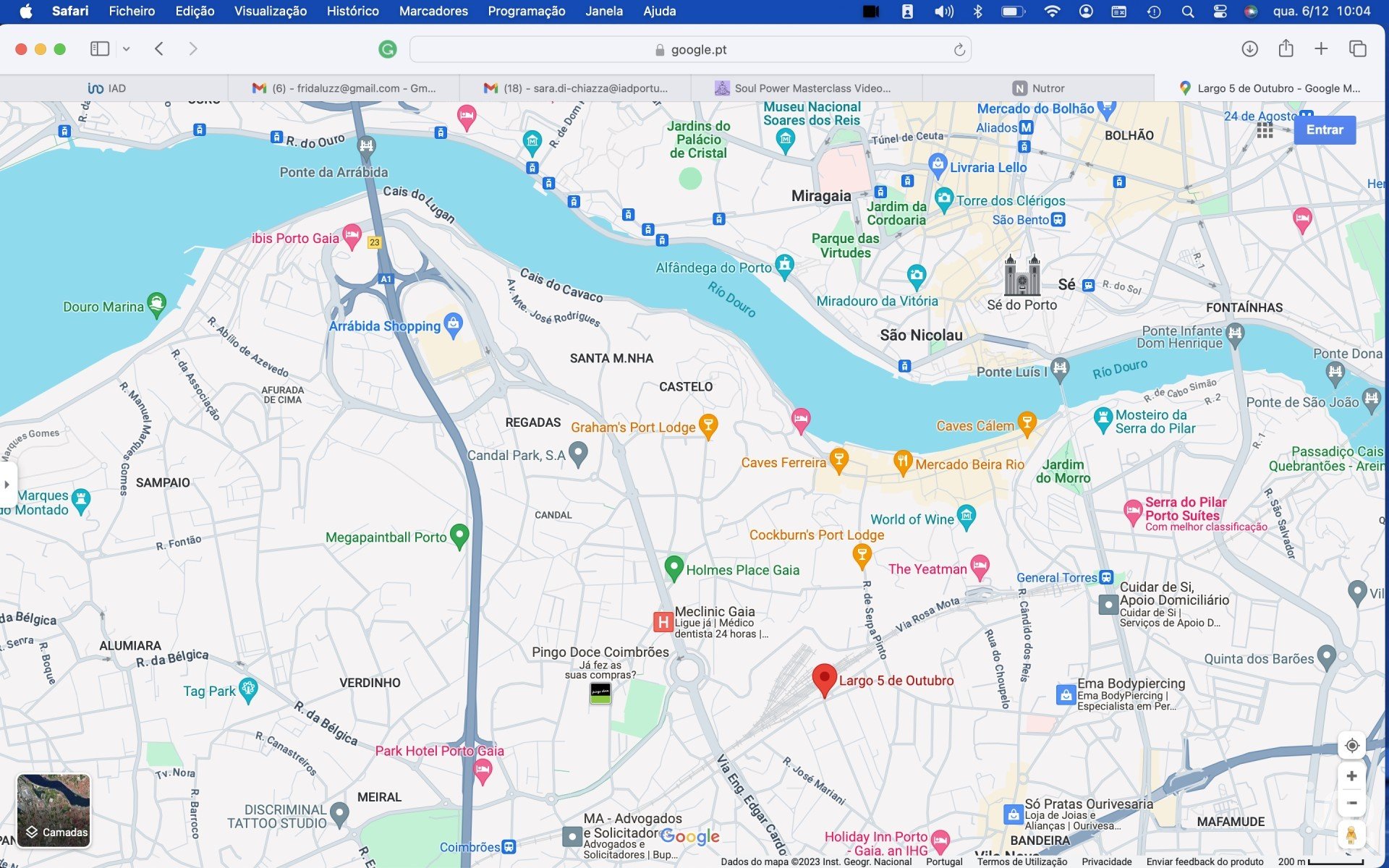The image size is (1389, 868).
Task: Open sidebar dropdown chevron
Action: coord(126,49)
